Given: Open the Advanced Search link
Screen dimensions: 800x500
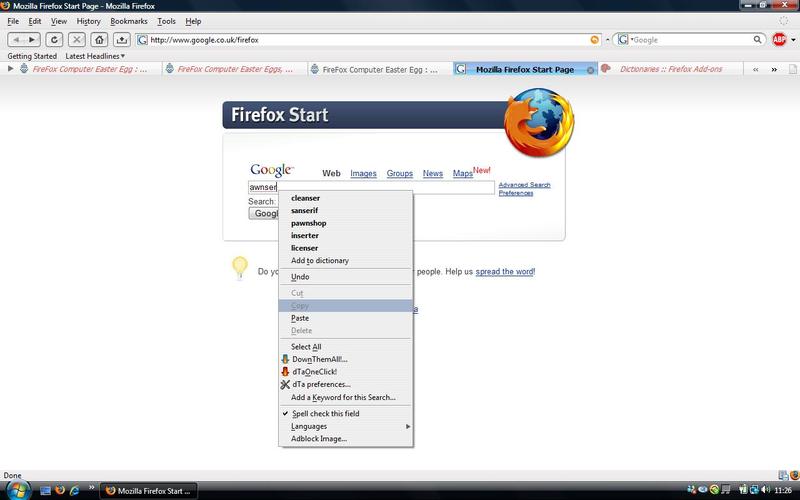Looking at the screenshot, I should (524, 185).
